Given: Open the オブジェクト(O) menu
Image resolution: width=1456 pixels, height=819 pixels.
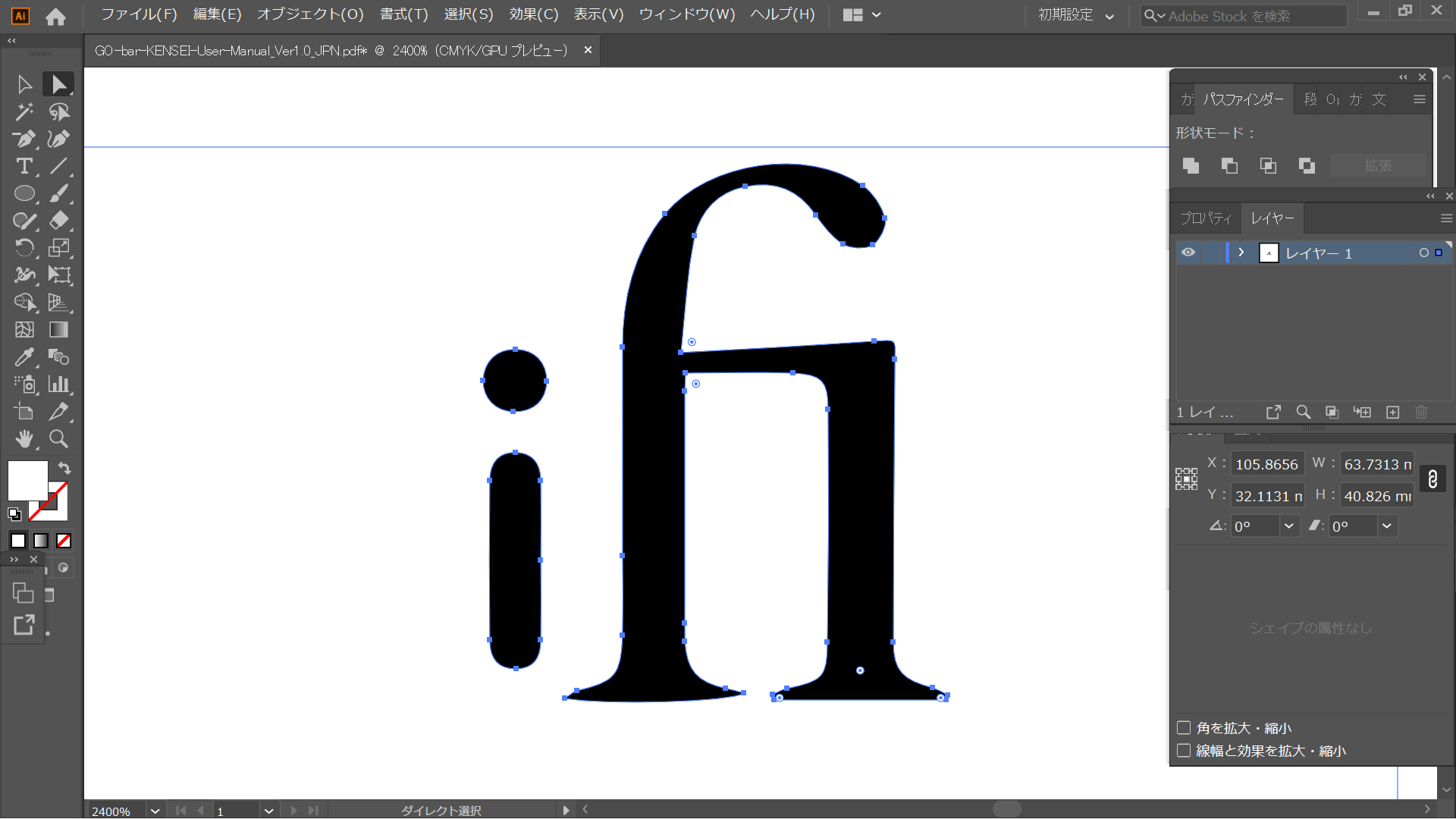Looking at the screenshot, I should tap(310, 14).
